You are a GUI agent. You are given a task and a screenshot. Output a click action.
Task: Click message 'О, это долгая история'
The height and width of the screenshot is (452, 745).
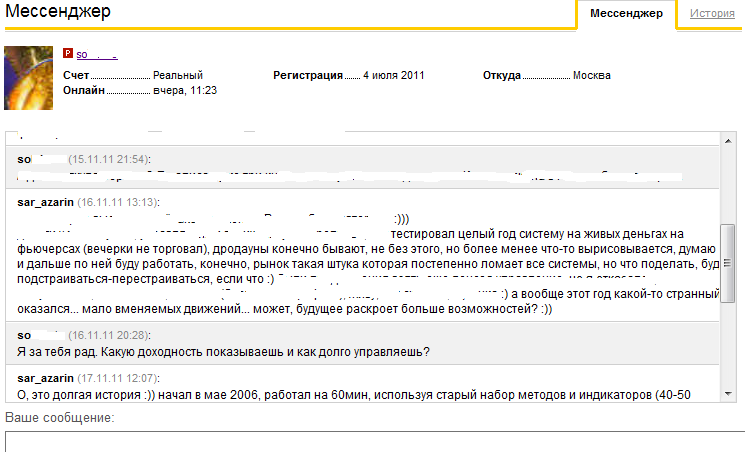click(354, 395)
